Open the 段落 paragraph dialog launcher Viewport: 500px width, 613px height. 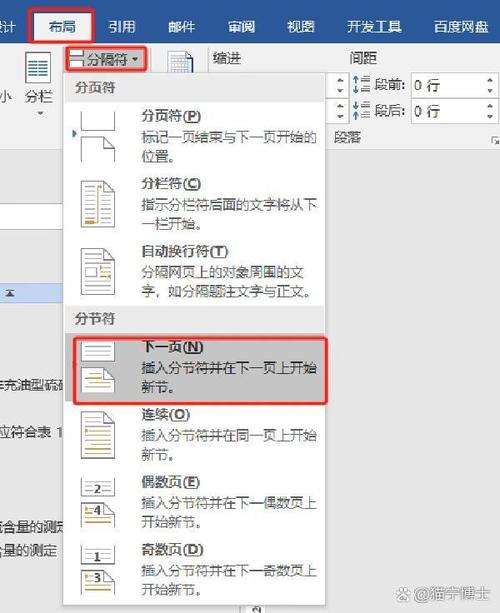click(x=495, y=140)
